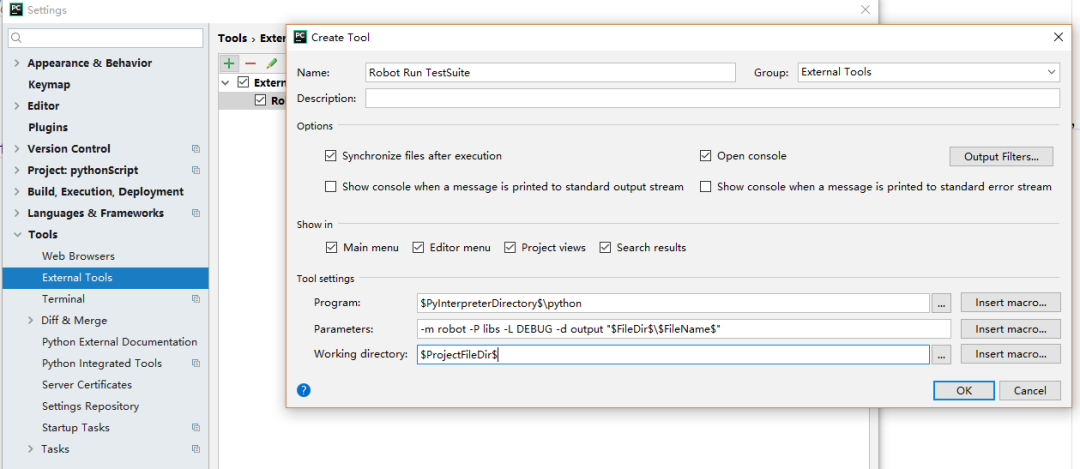Open the Group External Tools dropdown
This screenshot has width=1080, height=469.
[x=928, y=72]
